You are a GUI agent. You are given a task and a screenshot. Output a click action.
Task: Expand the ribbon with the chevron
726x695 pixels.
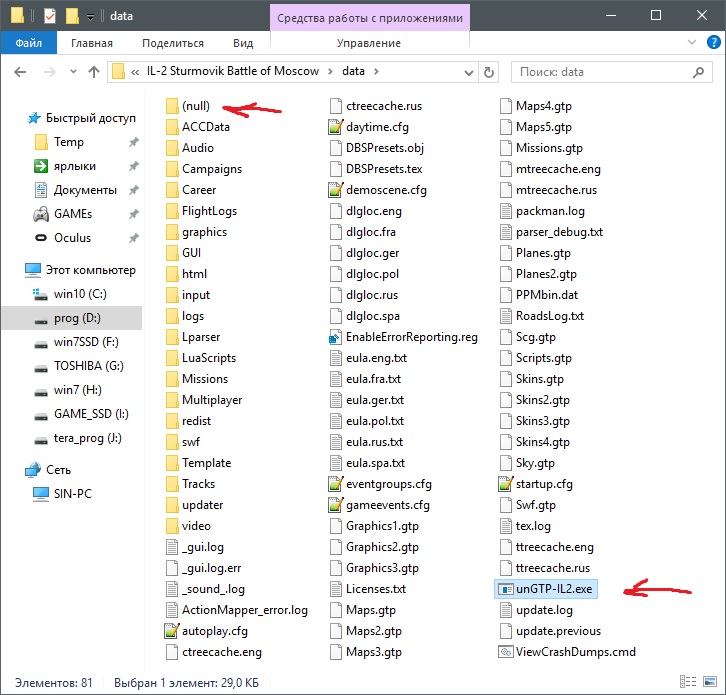pos(692,42)
